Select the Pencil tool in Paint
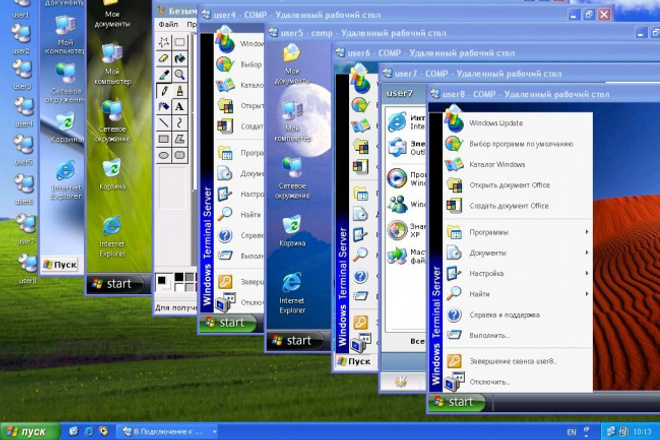 click(x=164, y=91)
